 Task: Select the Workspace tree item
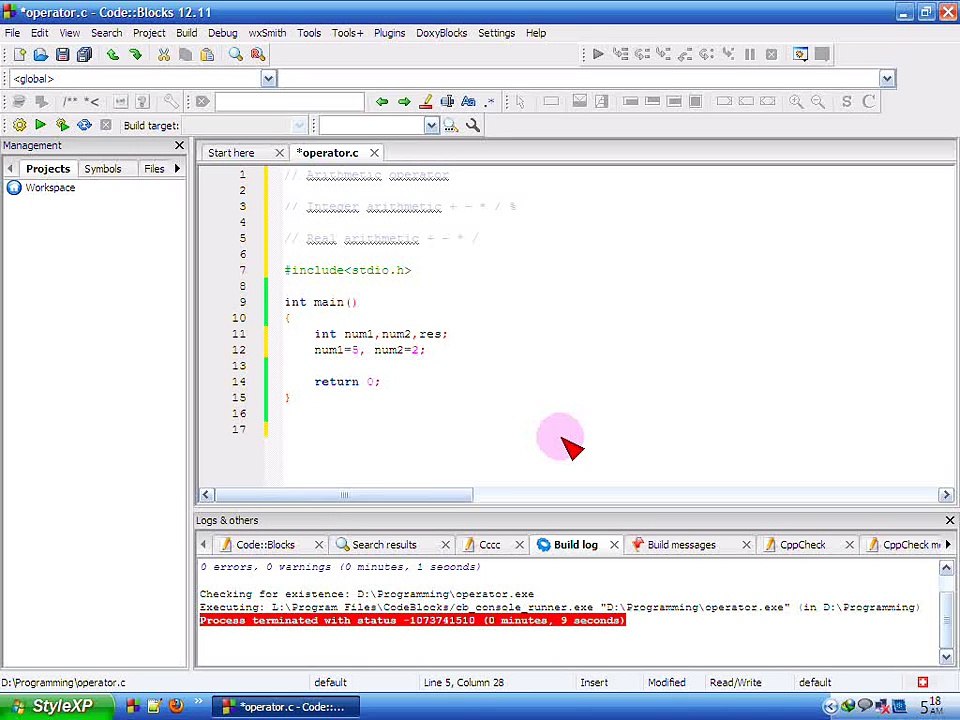coord(50,188)
